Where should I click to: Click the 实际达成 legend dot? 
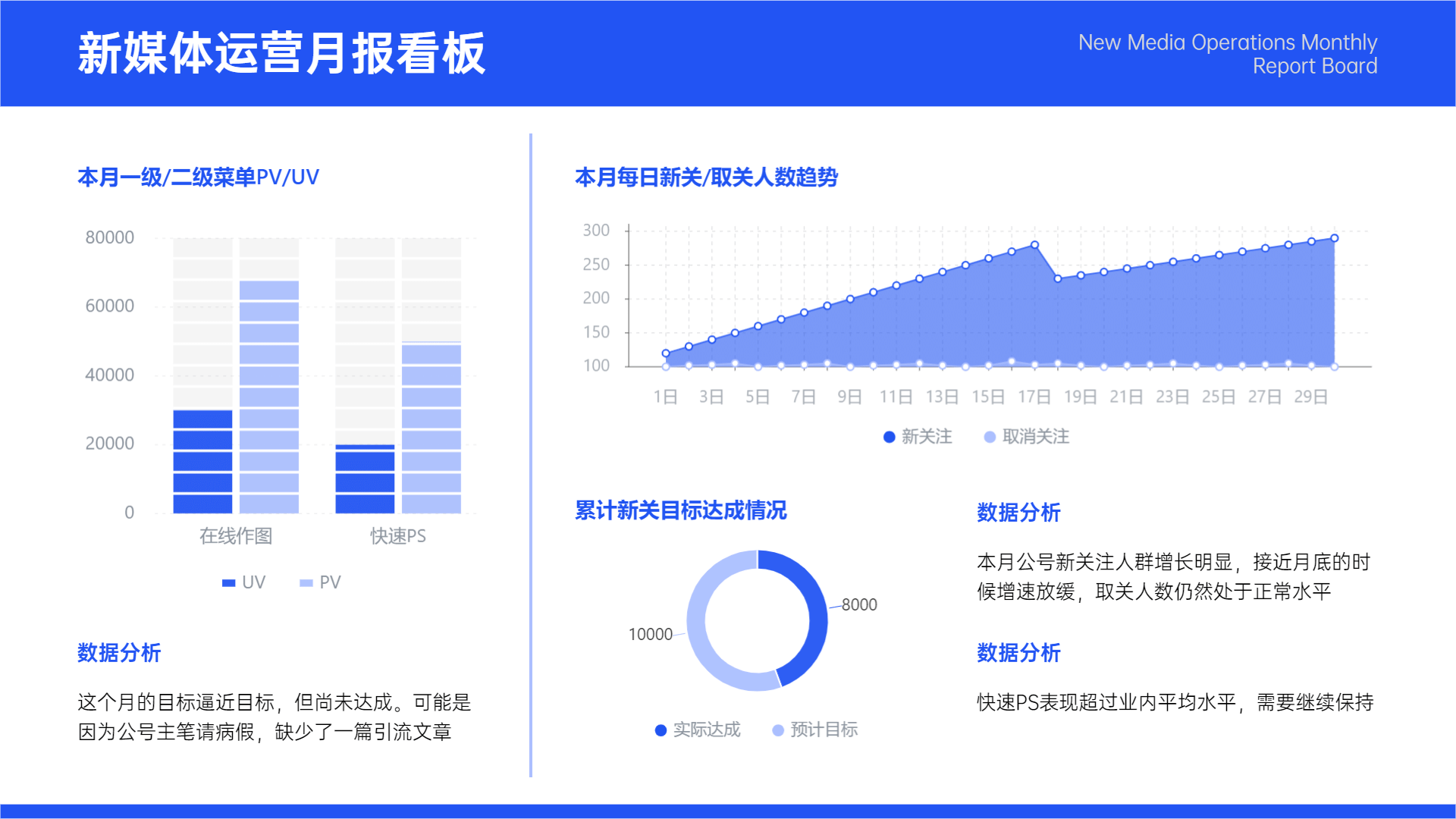661,730
